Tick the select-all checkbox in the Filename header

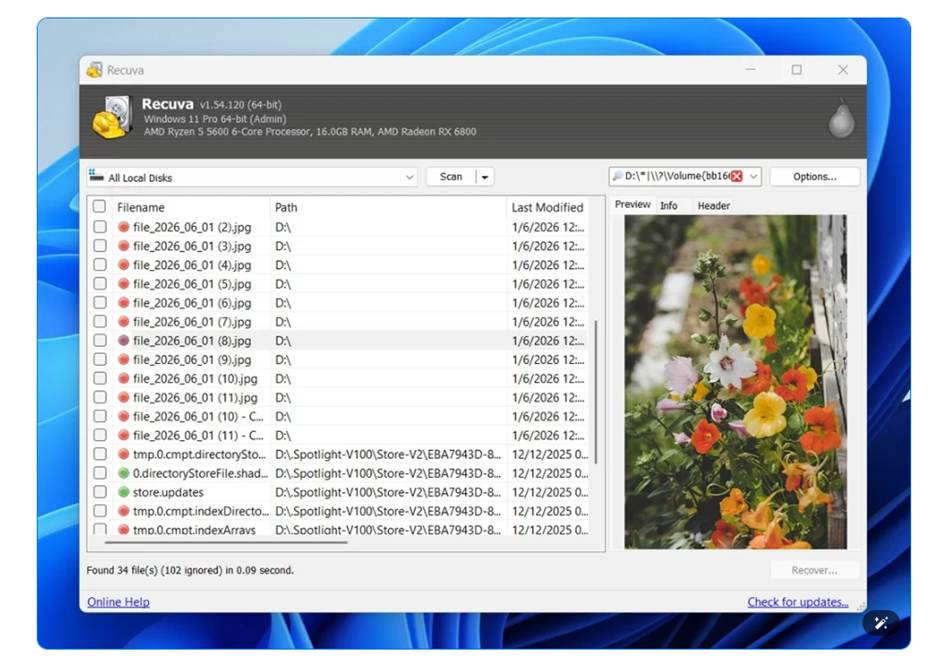[100, 207]
